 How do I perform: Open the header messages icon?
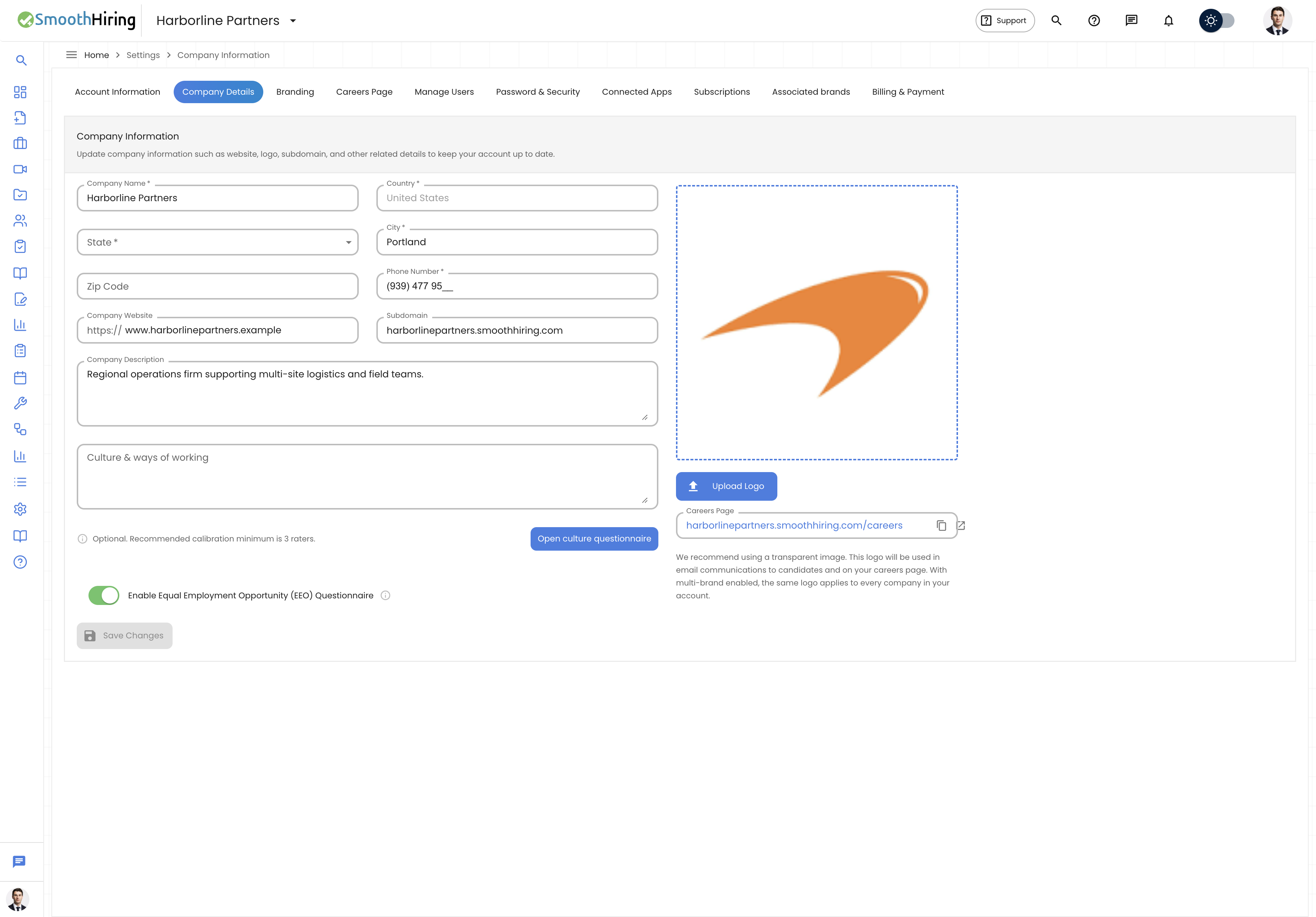tap(1131, 21)
